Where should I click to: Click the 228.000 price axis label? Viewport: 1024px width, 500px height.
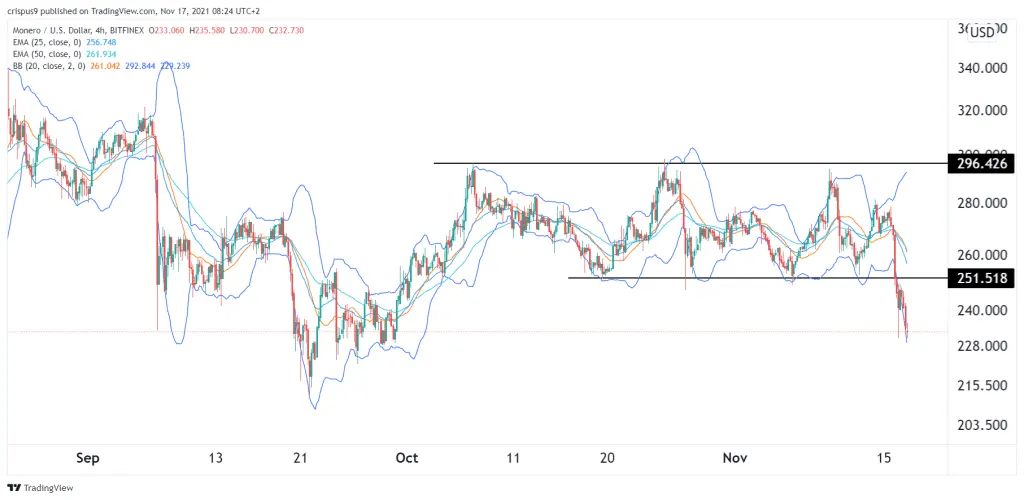pyautogui.click(x=982, y=346)
